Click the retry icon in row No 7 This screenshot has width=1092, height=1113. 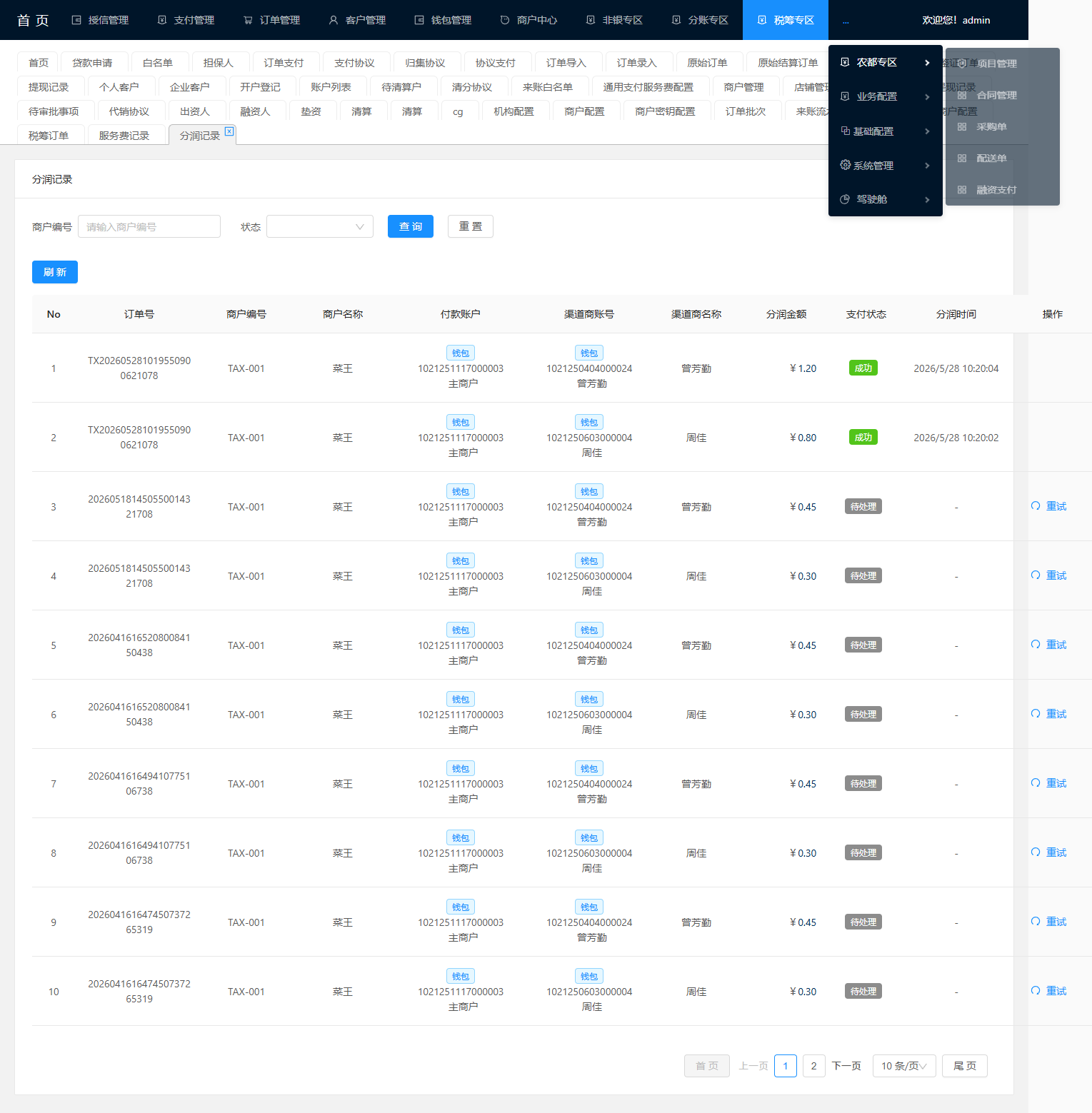click(1036, 783)
